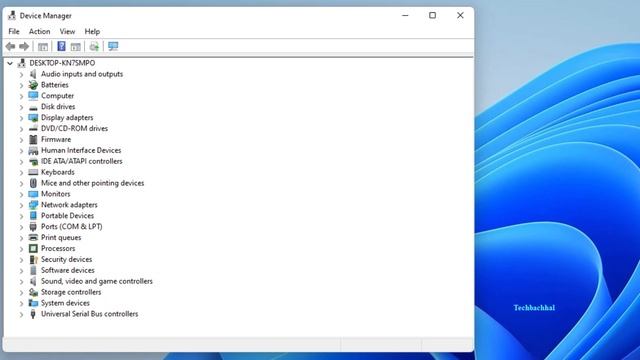
Task: Click the show/hide console tree icon
Action: coord(43,47)
